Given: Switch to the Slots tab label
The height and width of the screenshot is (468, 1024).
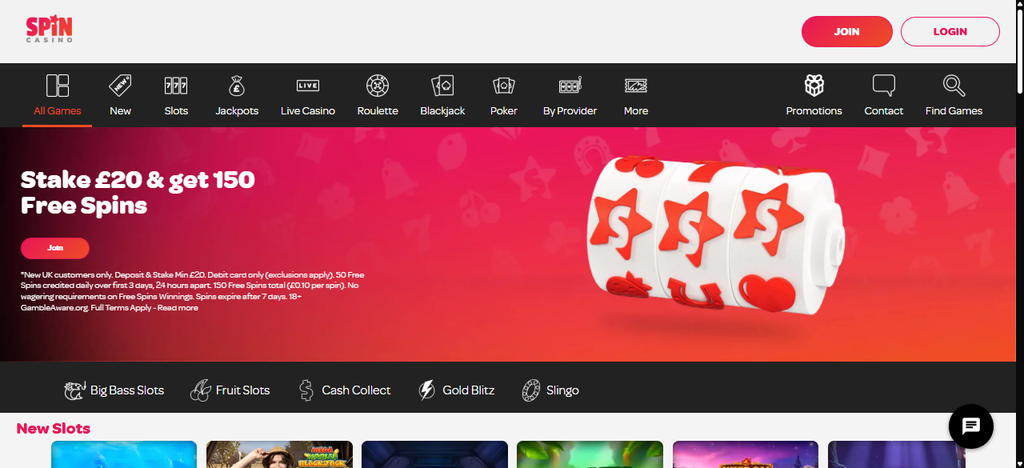Looking at the screenshot, I should pos(176,111).
